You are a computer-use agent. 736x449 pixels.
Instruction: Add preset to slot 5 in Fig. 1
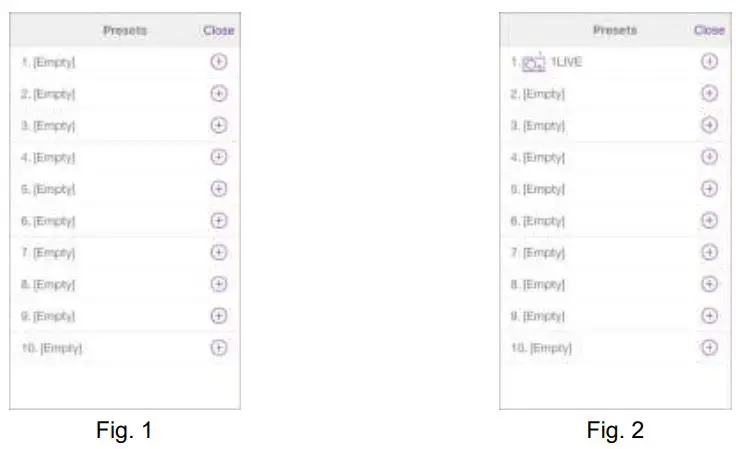pos(219,188)
